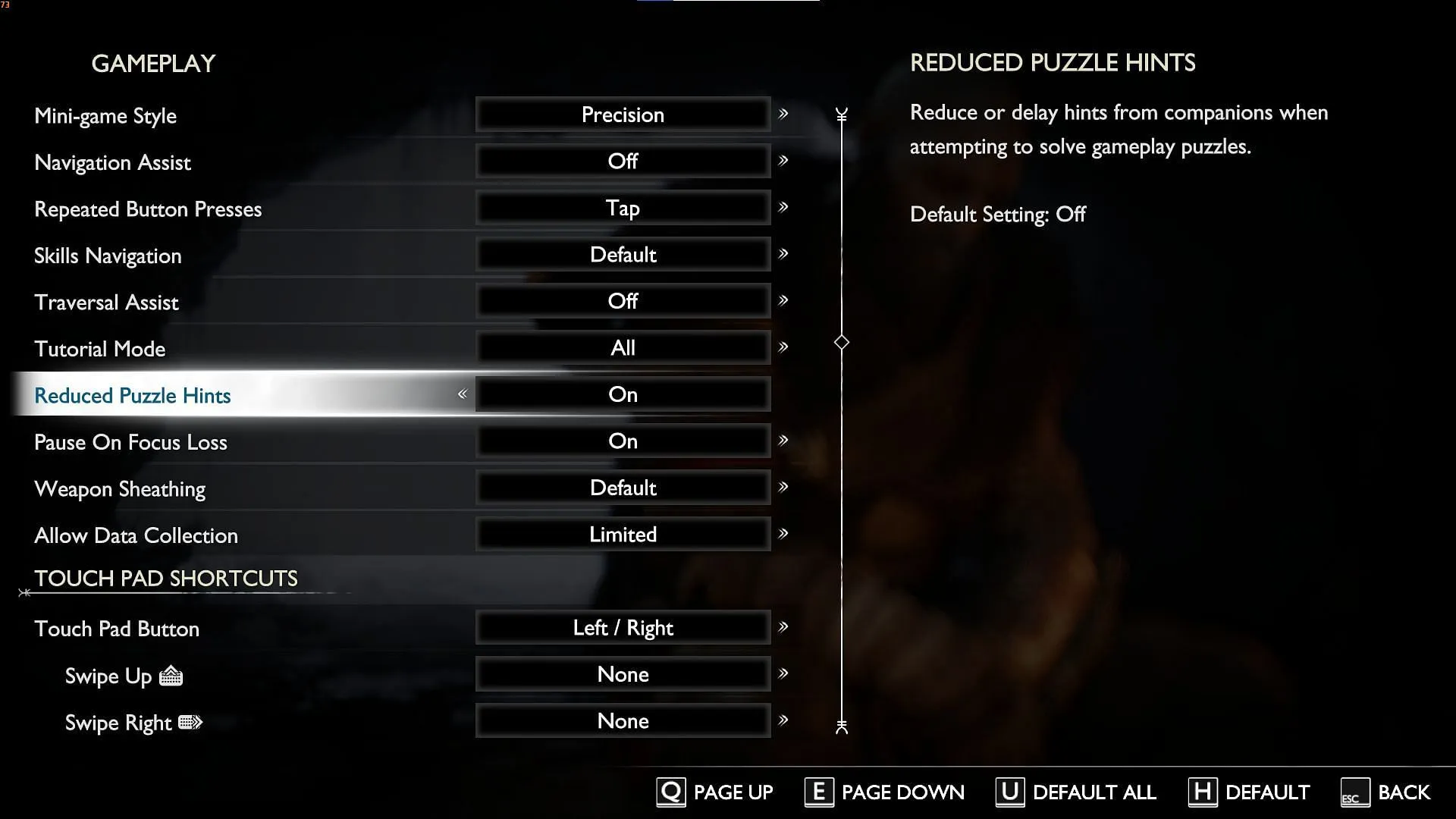Toggle Reduced Puzzle Hints to Off
Viewport: 1456px width, 819px height.
(463, 394)
